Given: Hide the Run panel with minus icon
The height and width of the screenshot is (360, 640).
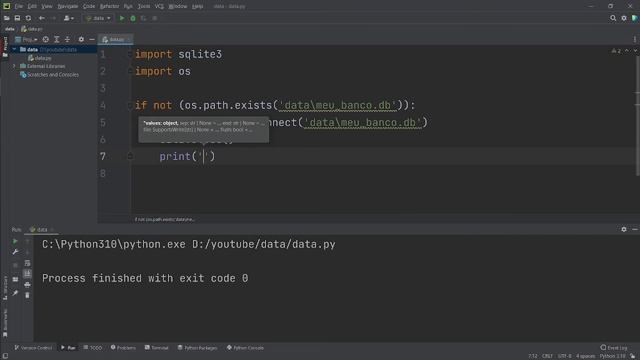Looking at the screenshot, I should click(635, 229).
